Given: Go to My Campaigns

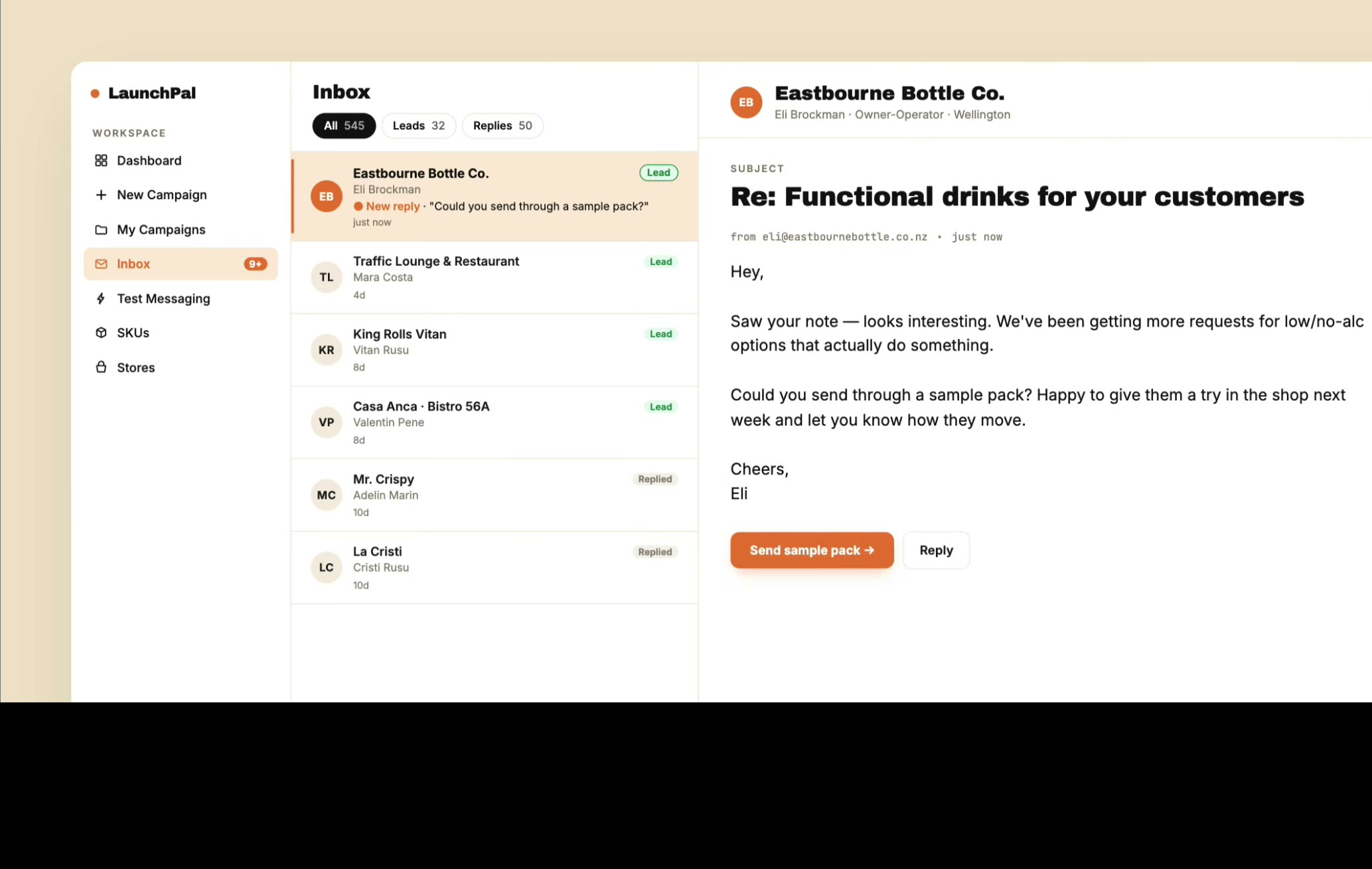Looking at the screenshot, I should [x=181, y=230].
